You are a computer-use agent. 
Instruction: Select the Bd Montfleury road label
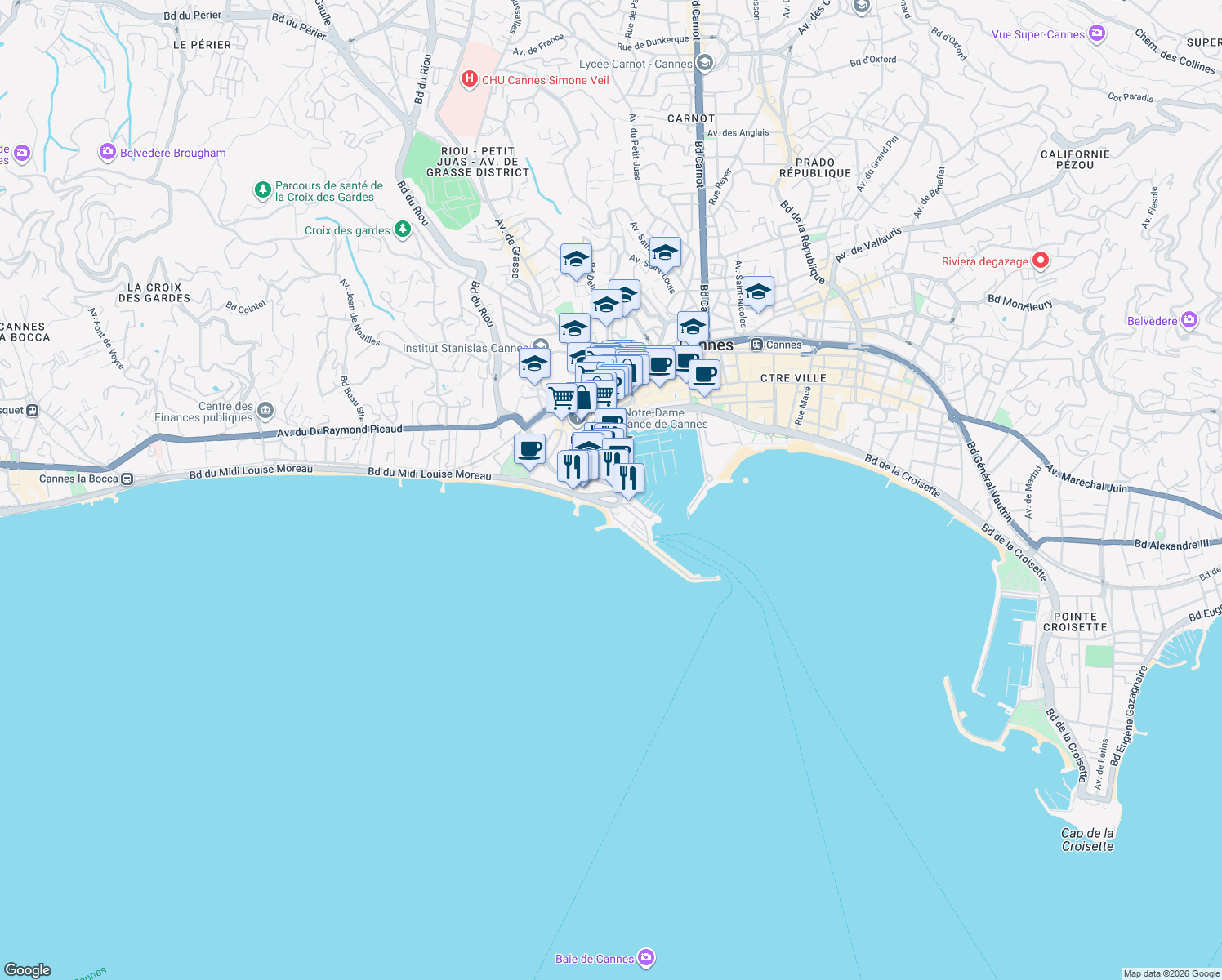tap(1020, 302)
